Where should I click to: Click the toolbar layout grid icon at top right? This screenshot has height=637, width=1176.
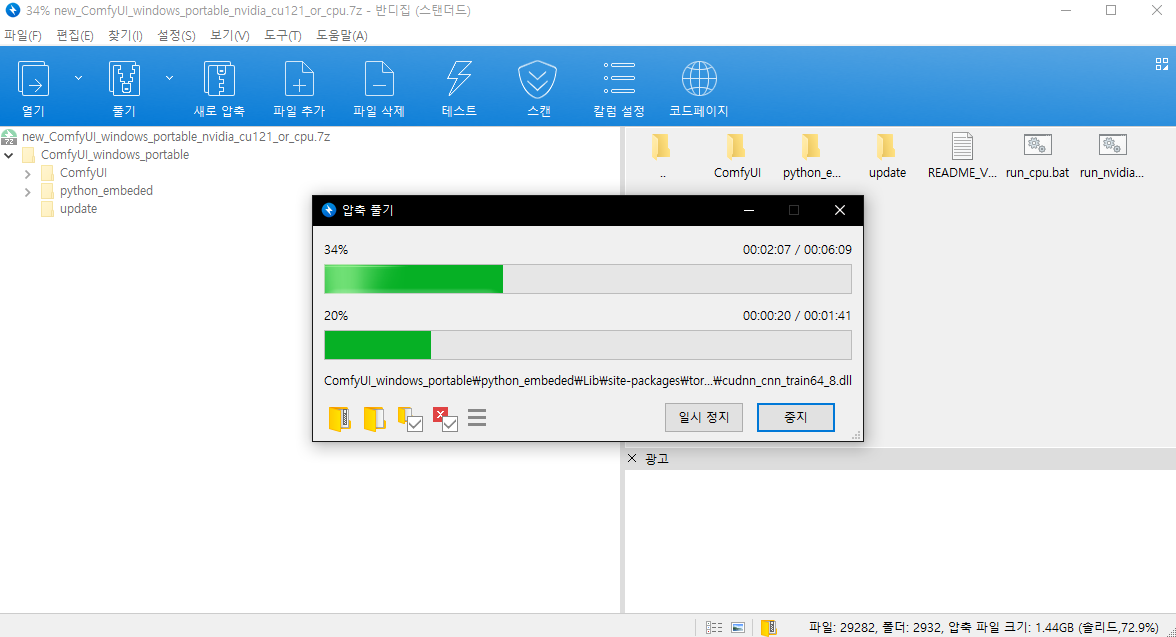(x=1162, y=65)
